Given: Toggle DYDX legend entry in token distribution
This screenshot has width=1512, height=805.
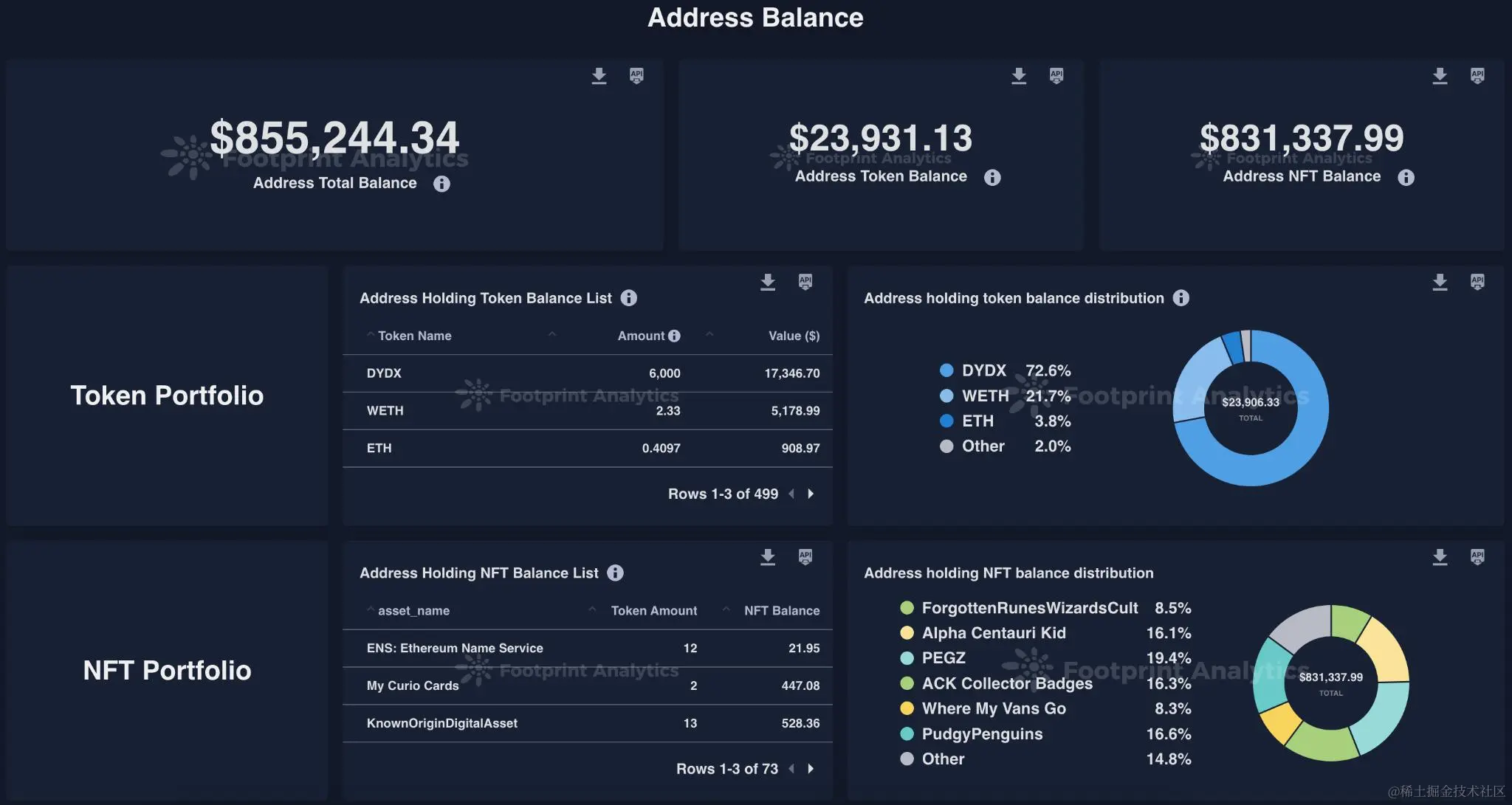Looking at the screenshot, I should coord(983,370).
